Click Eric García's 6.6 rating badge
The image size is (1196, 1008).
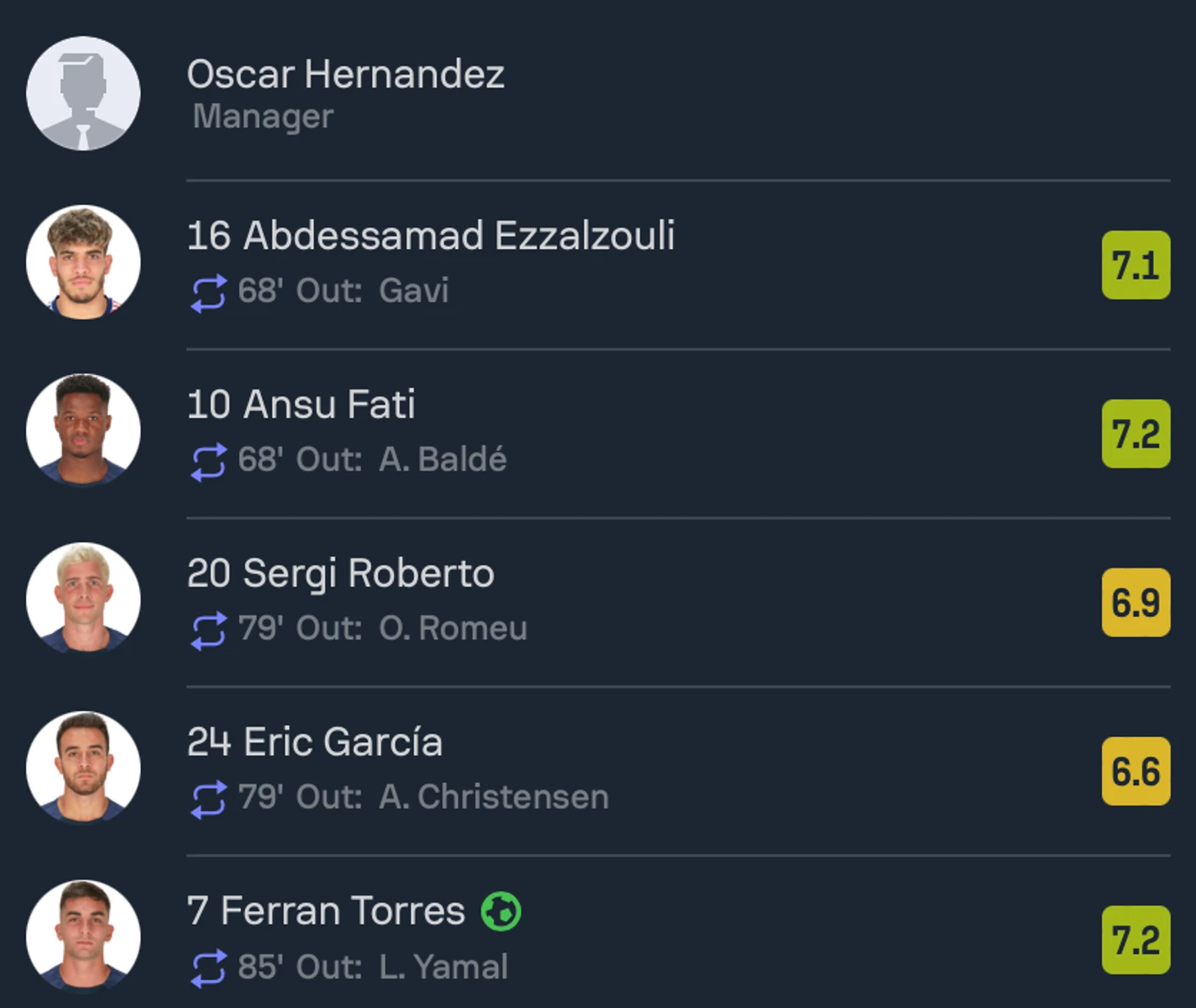[x=1135, y=771]
